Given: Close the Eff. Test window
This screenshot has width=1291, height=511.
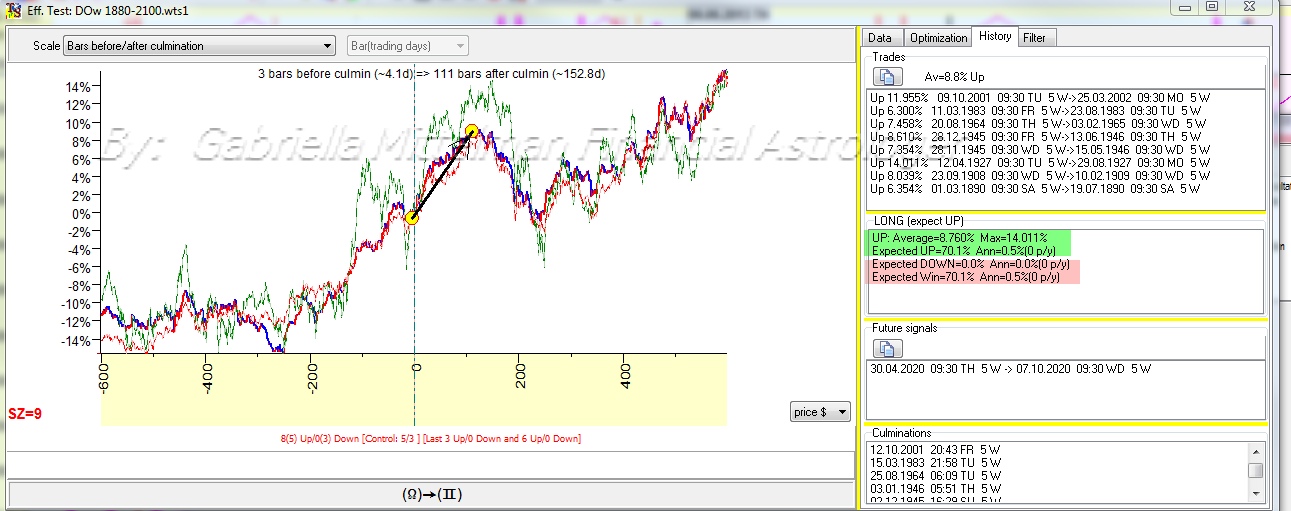Looking at the screenshot, I should coord(1250,6).
